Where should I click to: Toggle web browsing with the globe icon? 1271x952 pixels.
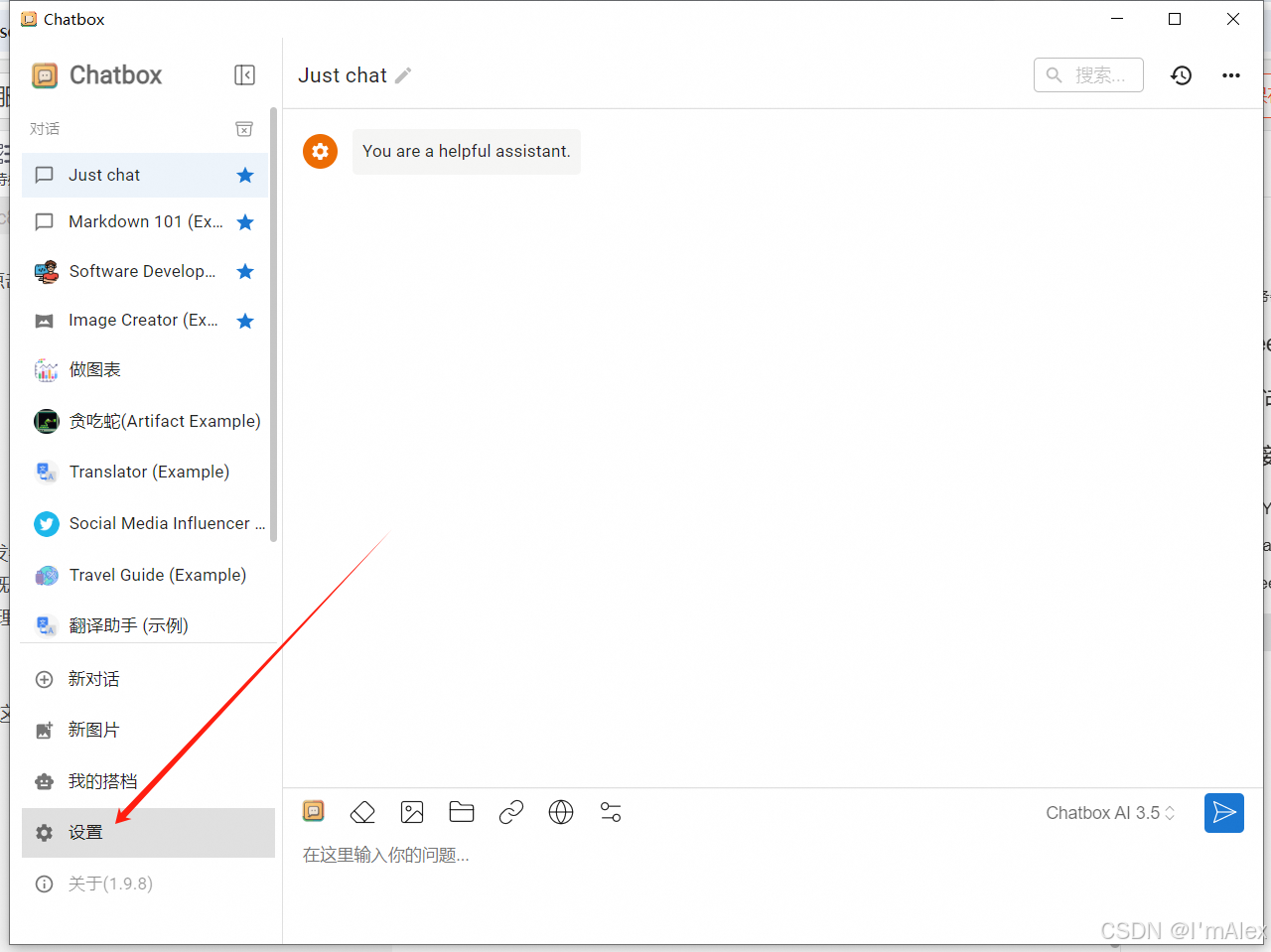[x=561, y=812]
